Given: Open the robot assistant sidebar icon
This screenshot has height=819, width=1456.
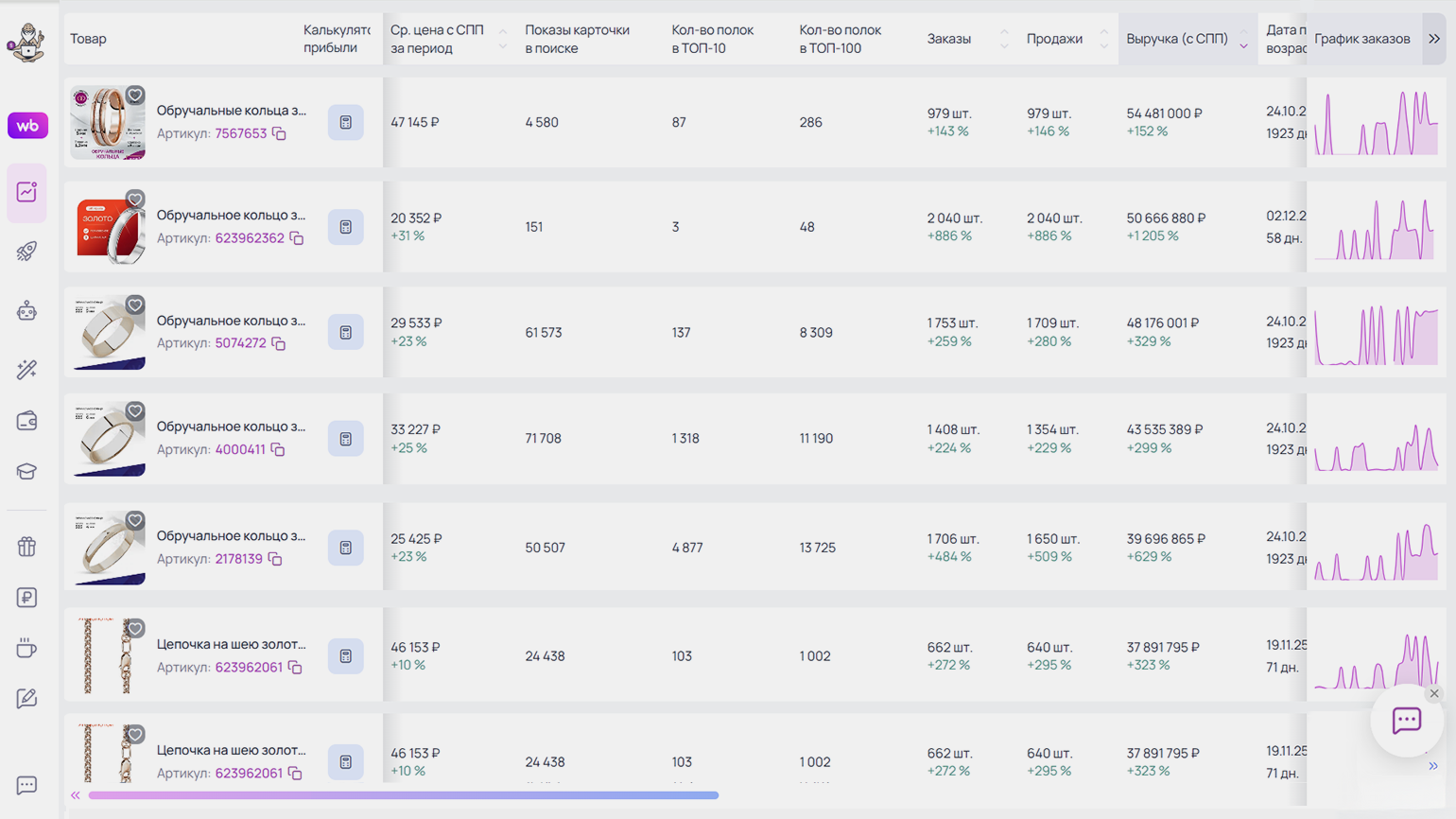Looking at the screenshot, I should (x=26, y=311).
